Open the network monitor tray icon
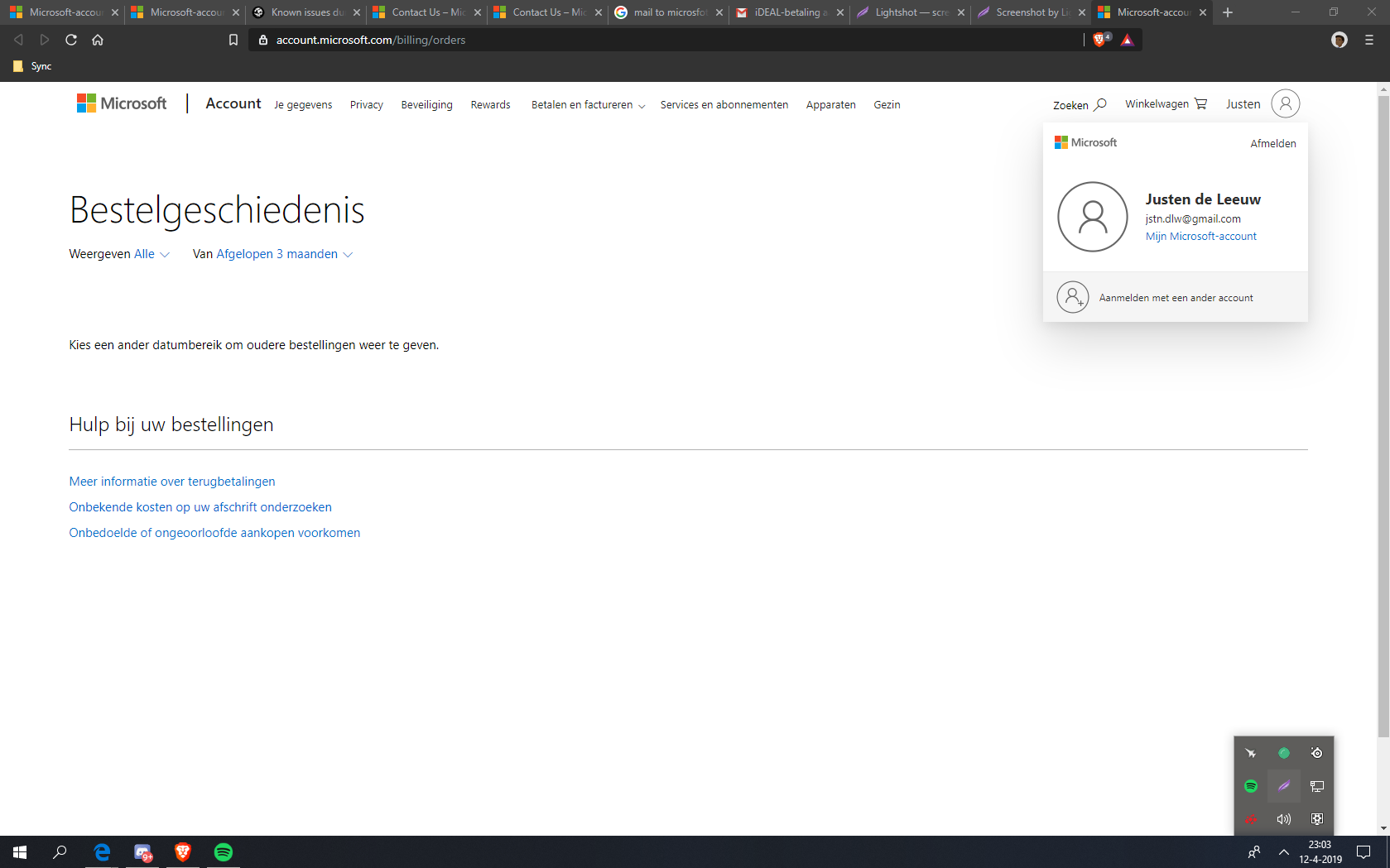 click(1316, 786)
